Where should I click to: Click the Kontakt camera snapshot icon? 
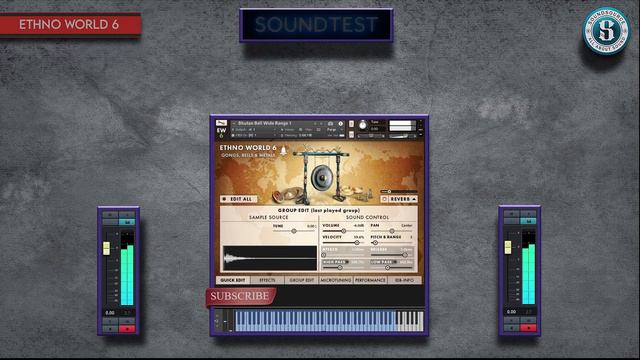tap(331, 123)
